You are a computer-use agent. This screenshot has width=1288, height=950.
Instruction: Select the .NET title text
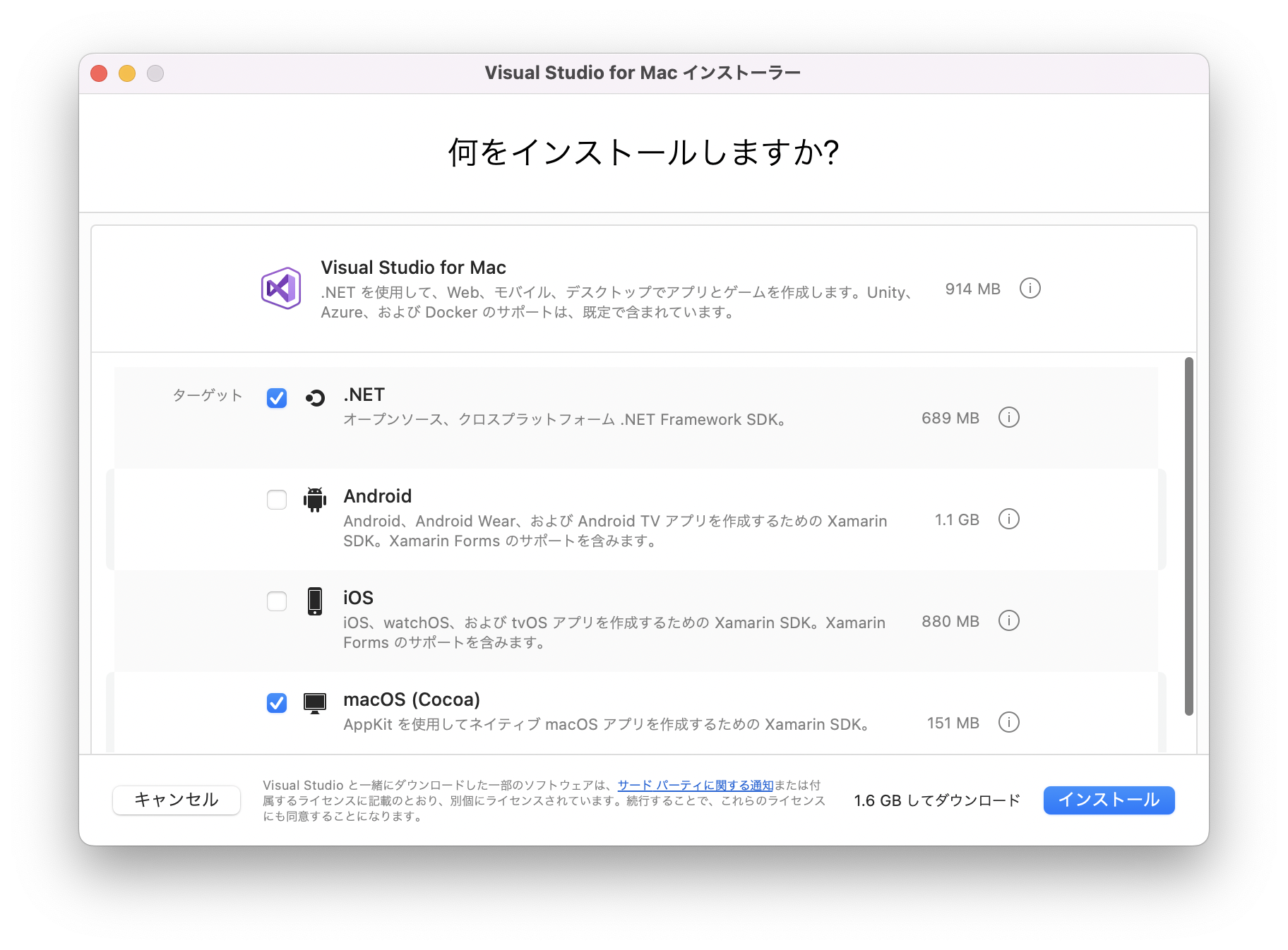click(364, 395)
